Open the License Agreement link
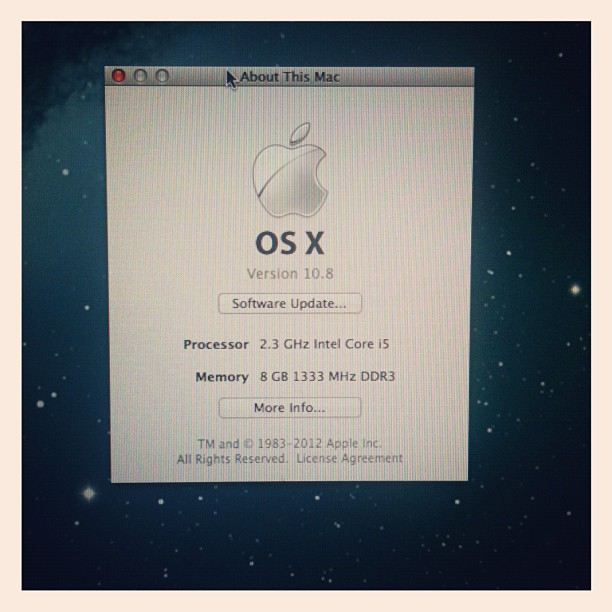The height and width of the screenshot is (612, 612). tap(349, 458)
